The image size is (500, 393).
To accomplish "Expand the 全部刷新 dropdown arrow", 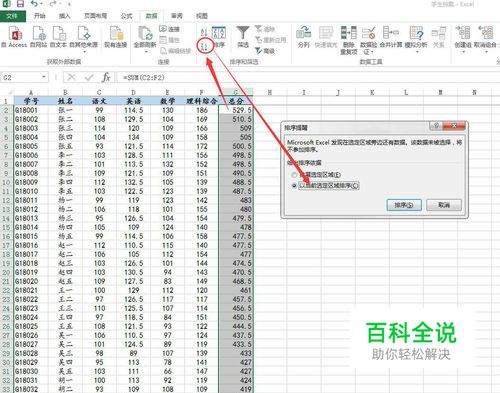I will click(x=145, y=51).
